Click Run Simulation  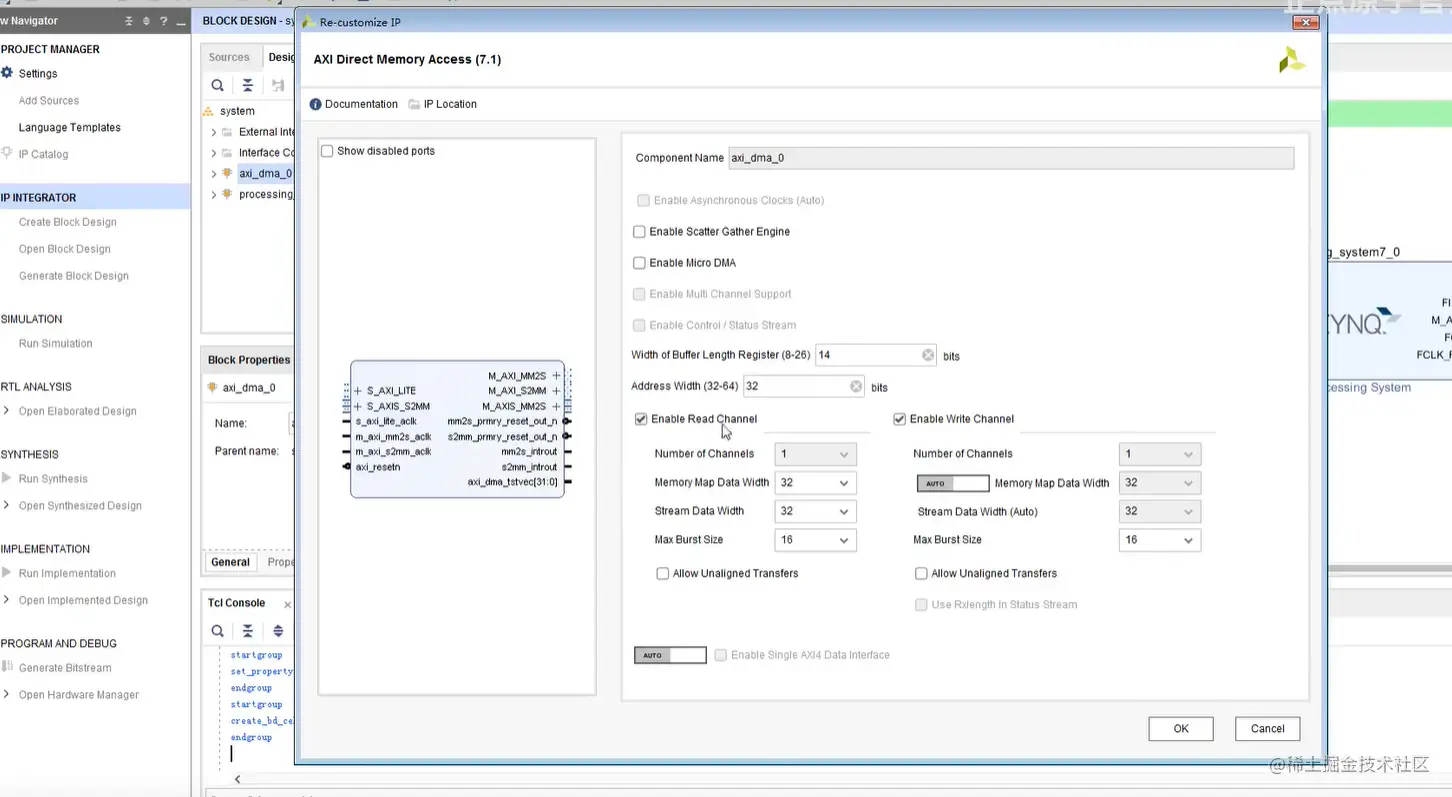[x=56, y=343]
